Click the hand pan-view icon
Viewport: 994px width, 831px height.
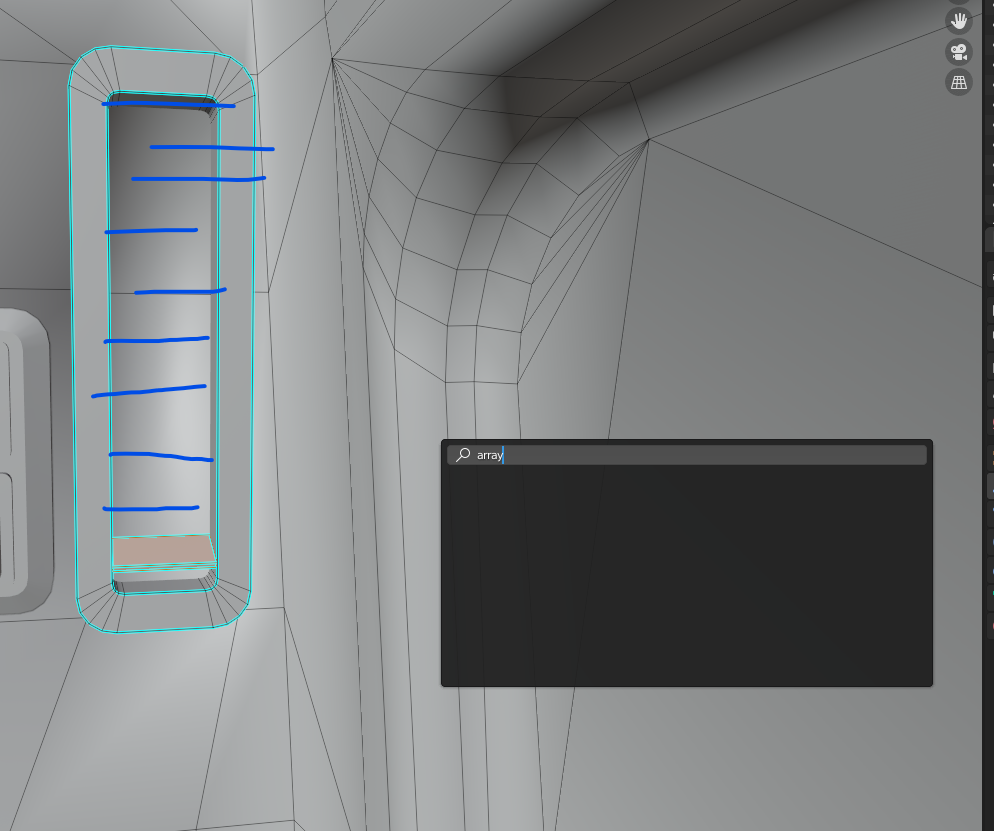click(958, 20)
